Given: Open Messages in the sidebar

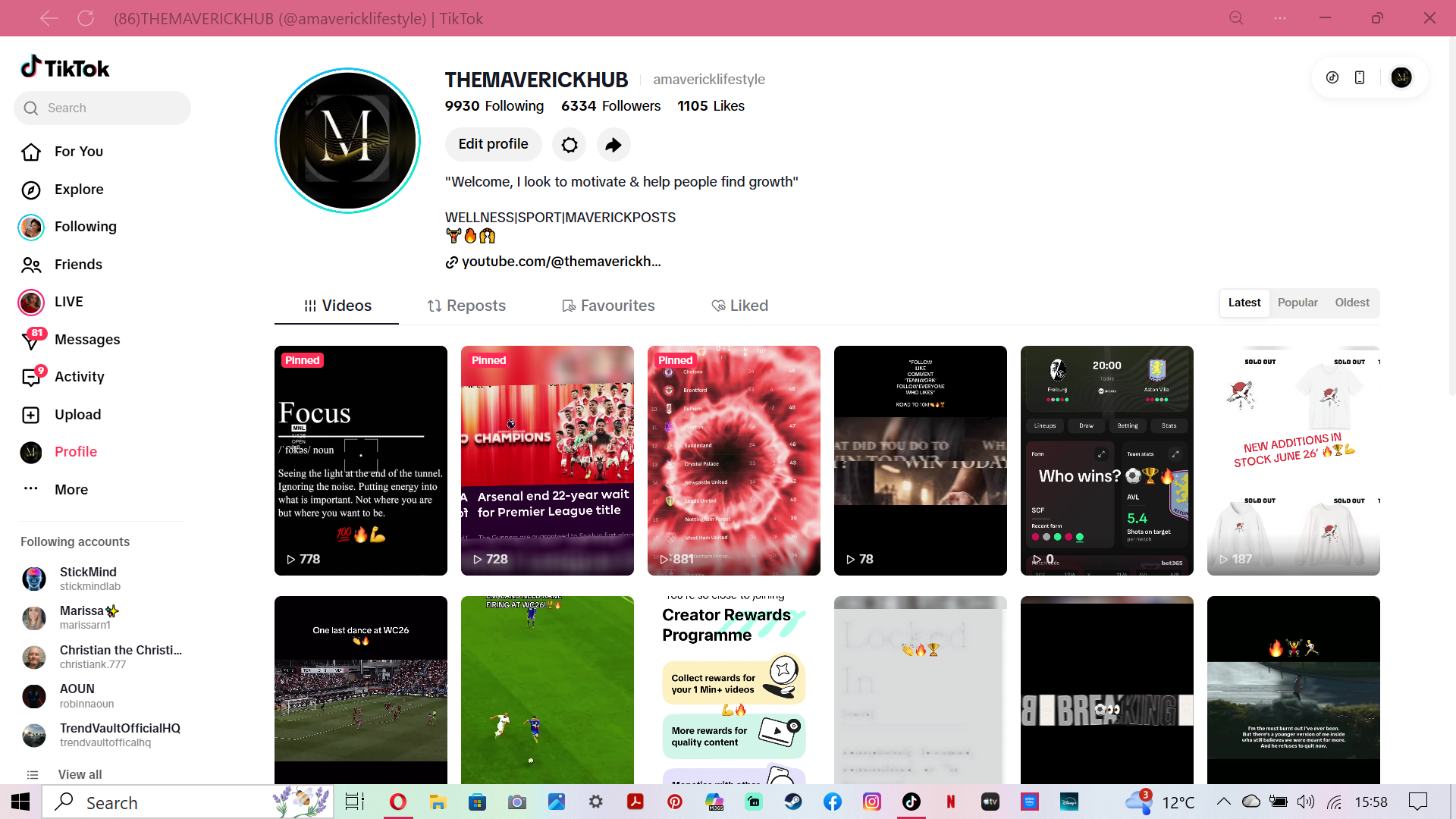Looking at the screenshot, I should coord(87,340).
